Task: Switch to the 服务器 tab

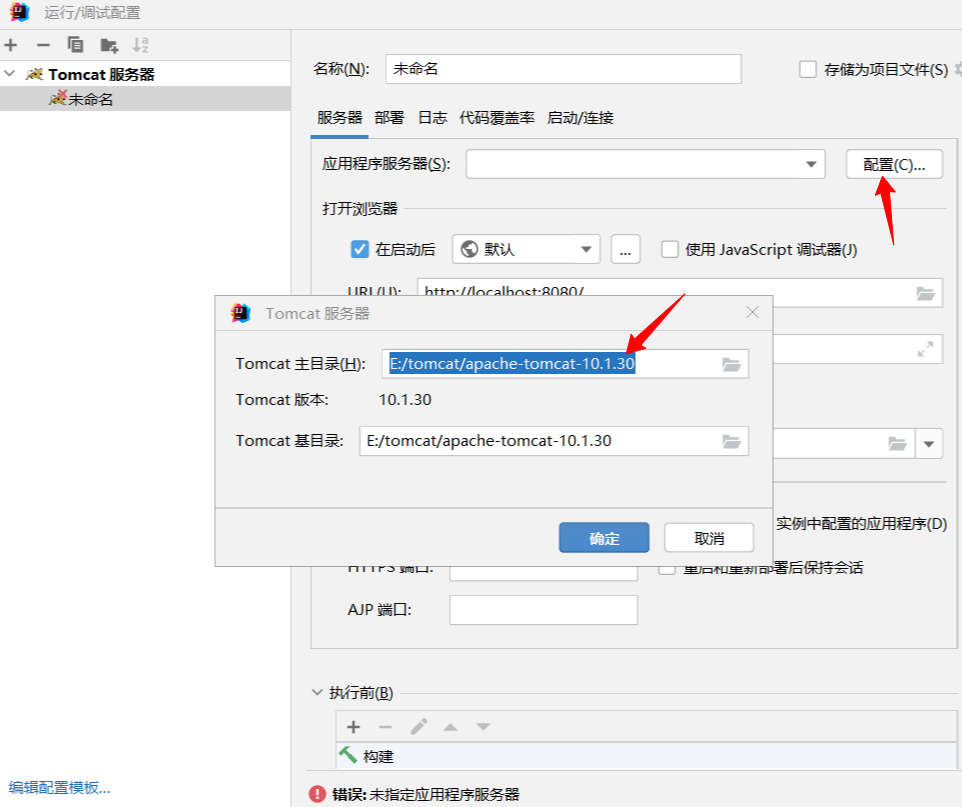Action: [339, 118]
